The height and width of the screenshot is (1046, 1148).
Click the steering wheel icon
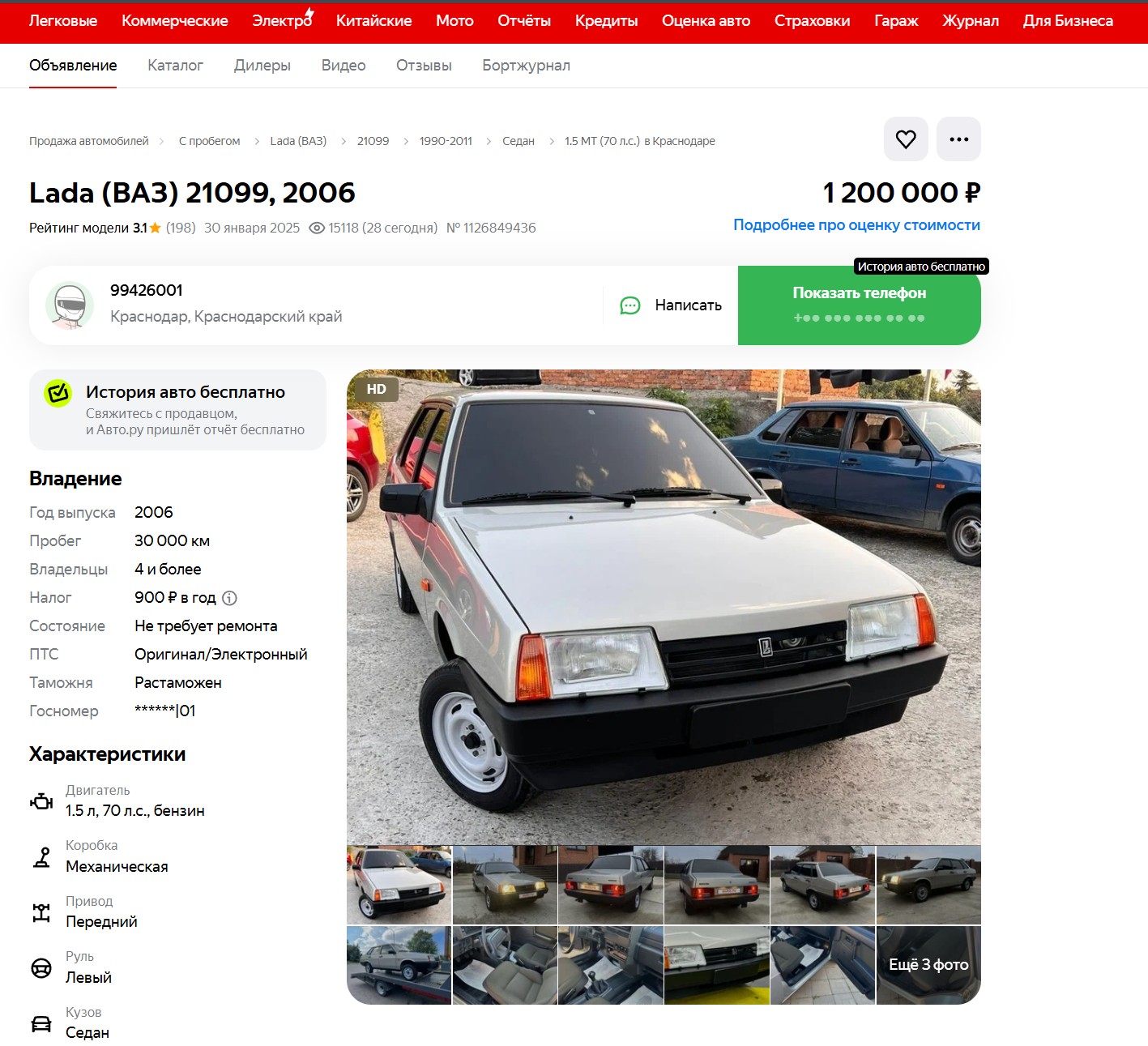coord(41,968)
